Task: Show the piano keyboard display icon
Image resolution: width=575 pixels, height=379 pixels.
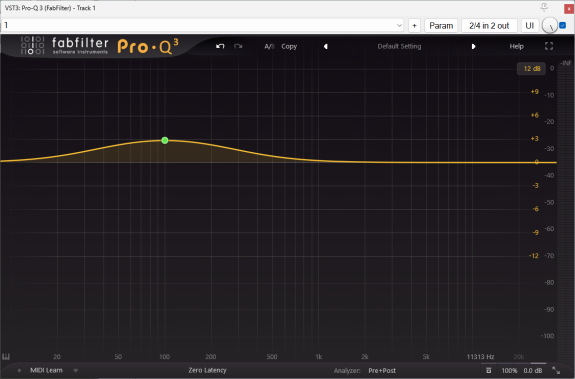Action: 6,357
